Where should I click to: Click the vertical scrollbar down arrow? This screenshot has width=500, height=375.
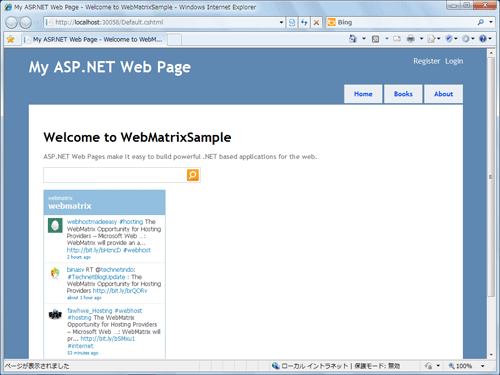pos(491,355)
